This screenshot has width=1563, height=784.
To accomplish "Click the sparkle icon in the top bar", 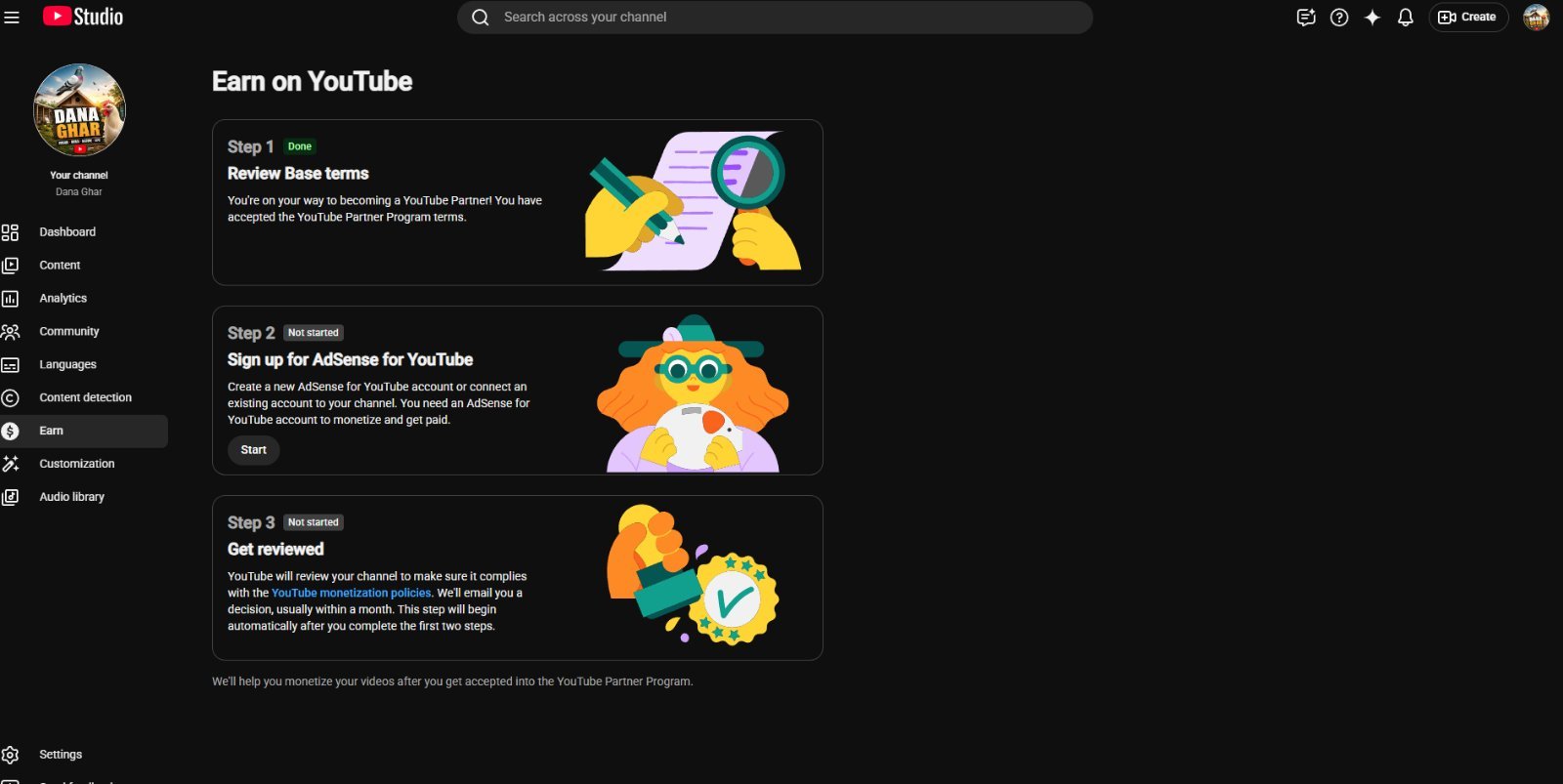I will [x=1373, y=18].
